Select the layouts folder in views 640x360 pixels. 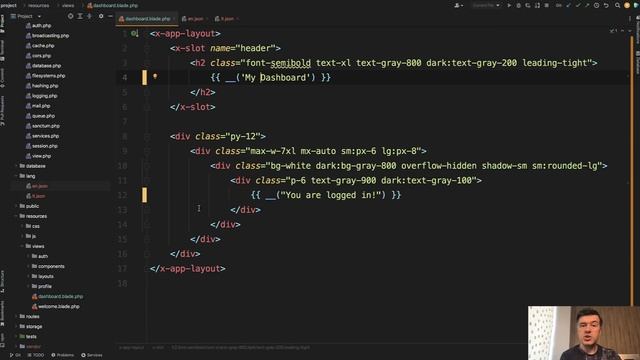pyautogui.click(x=43, y=276)
